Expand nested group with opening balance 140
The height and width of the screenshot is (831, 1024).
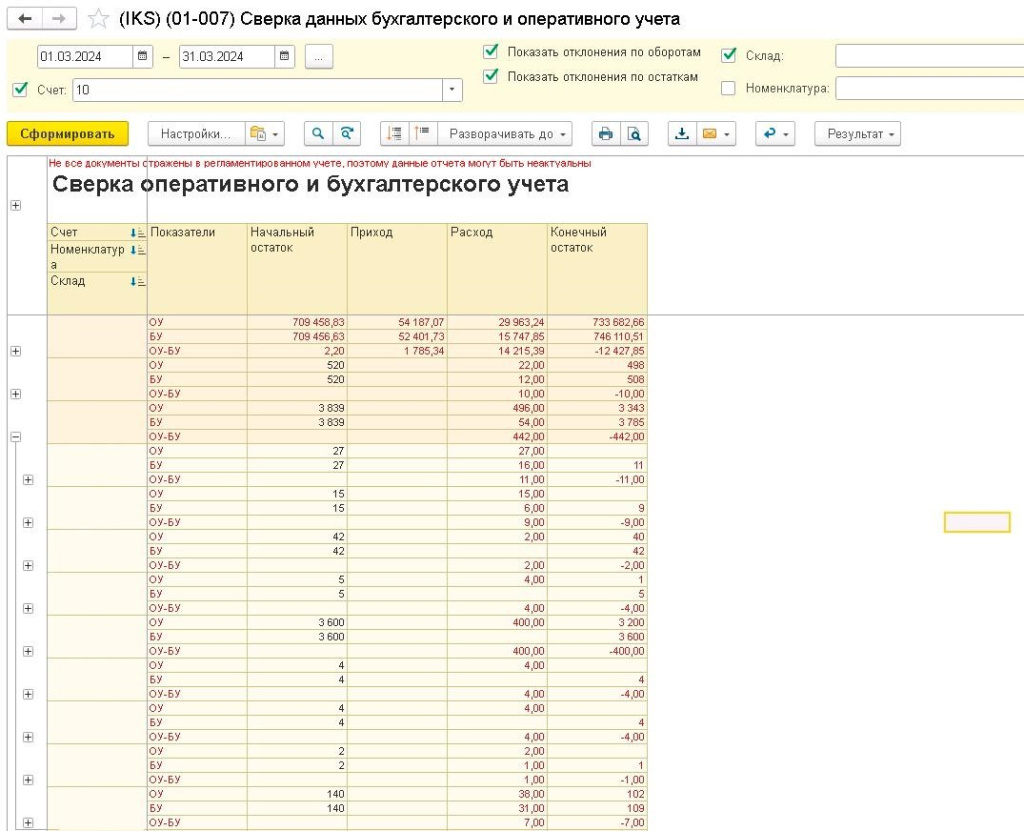click(x=28, y=823)
